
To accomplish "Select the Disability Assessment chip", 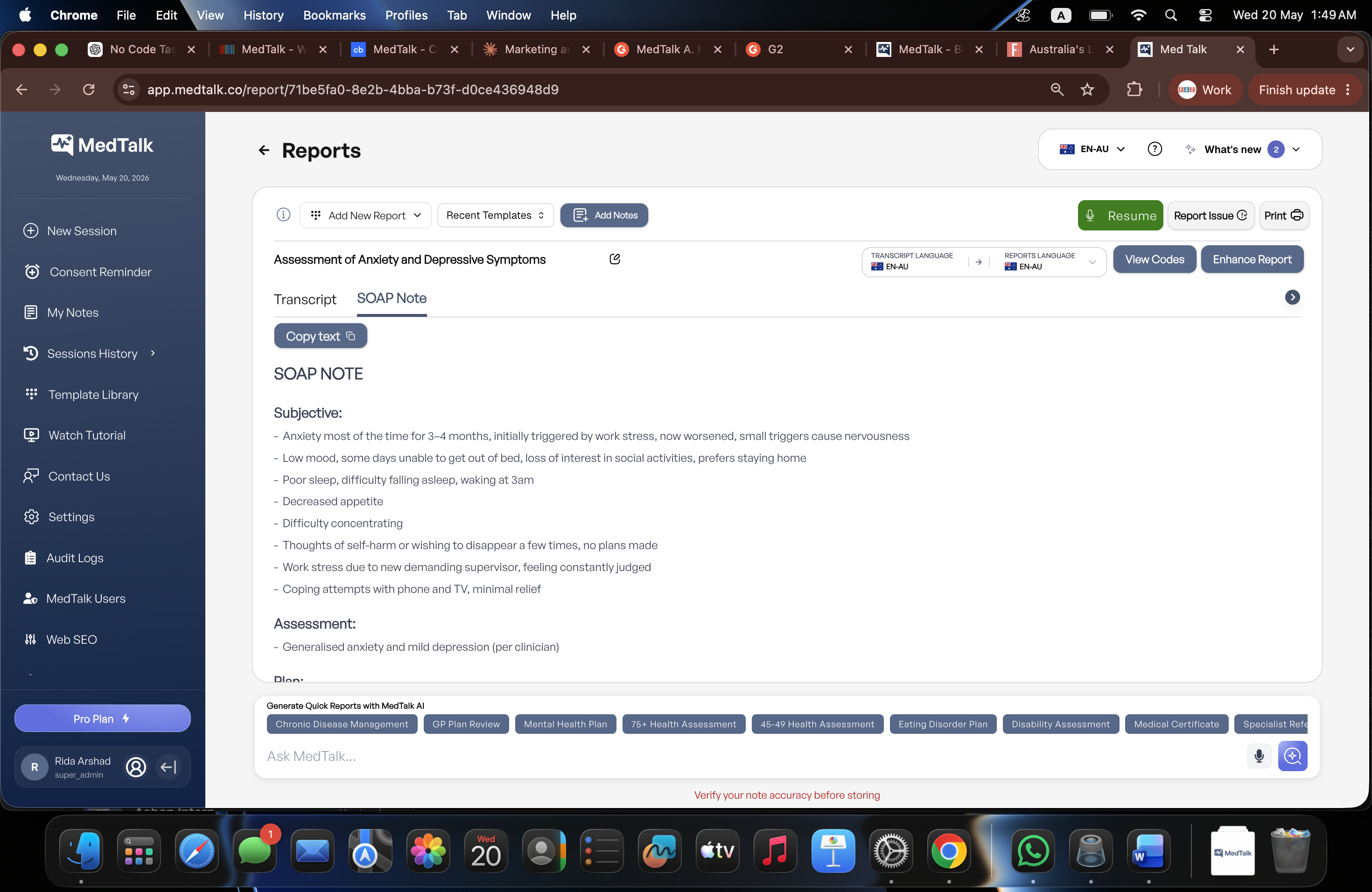I will point(1061,724).
